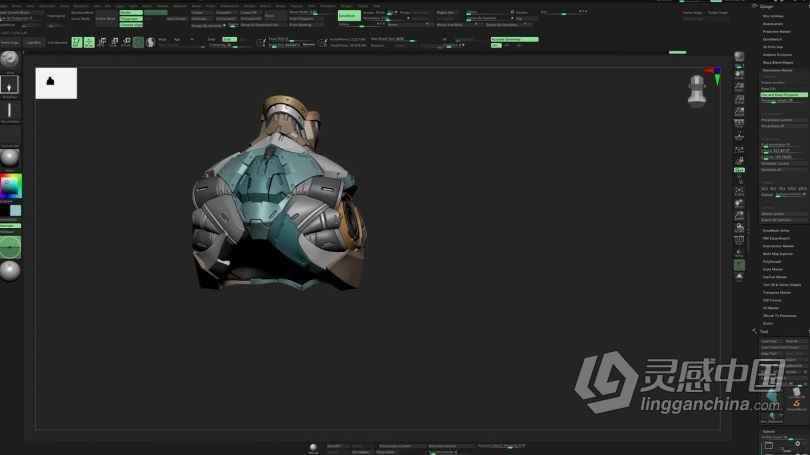Click Decimate Current in Zplugin panel
The image size is (810, 455).
(784, 163)
